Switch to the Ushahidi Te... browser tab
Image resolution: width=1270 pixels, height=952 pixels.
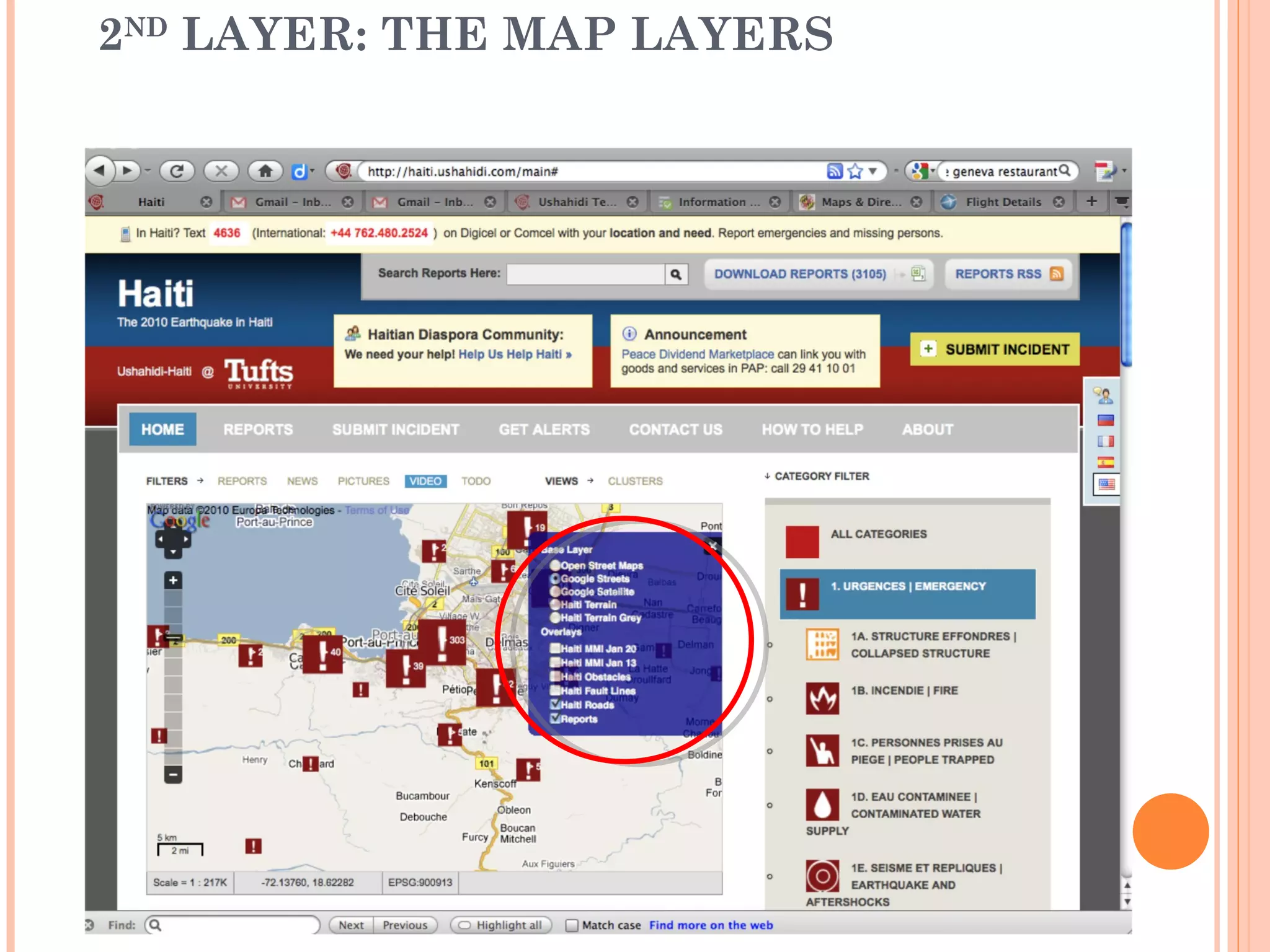577,202
